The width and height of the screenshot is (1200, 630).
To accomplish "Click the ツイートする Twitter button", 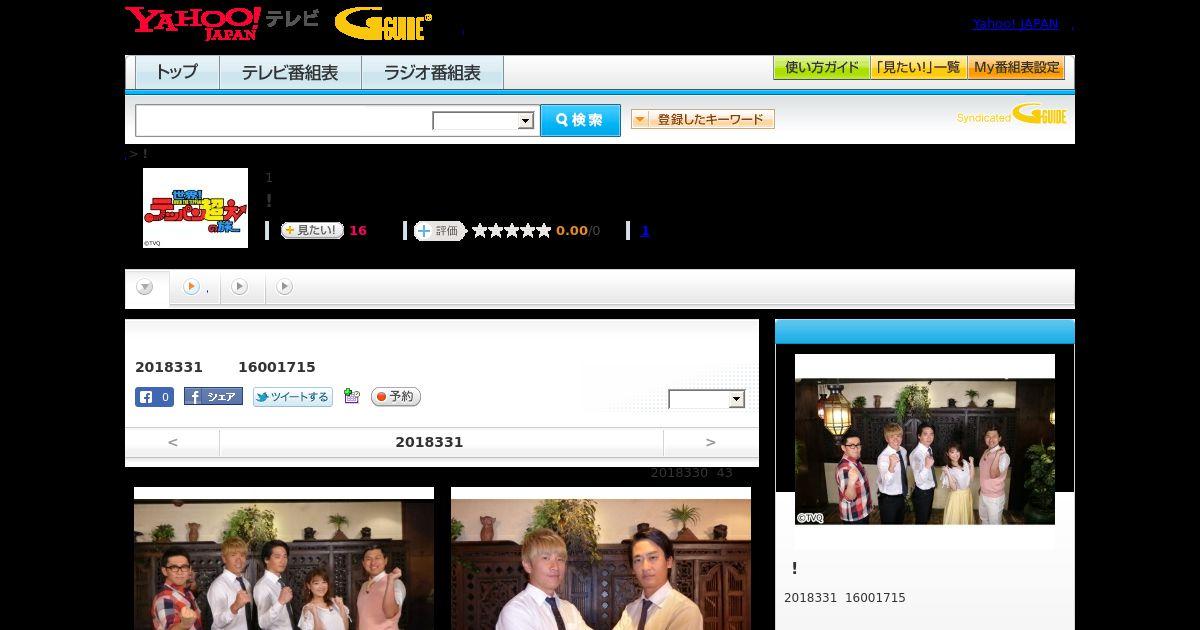I will tap(293, 397).
